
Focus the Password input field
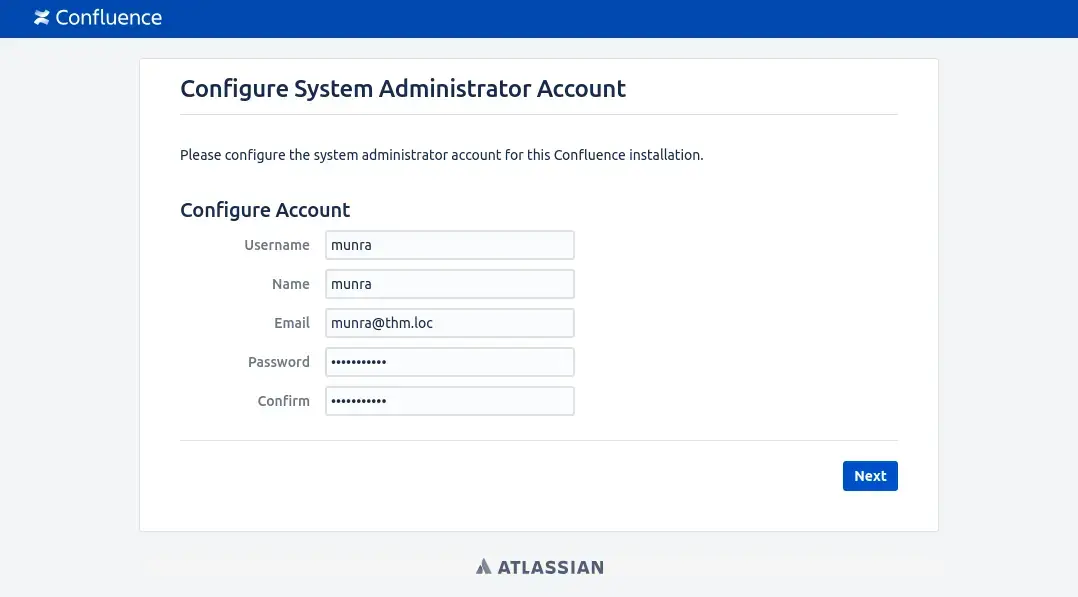(x=450, y=362)
